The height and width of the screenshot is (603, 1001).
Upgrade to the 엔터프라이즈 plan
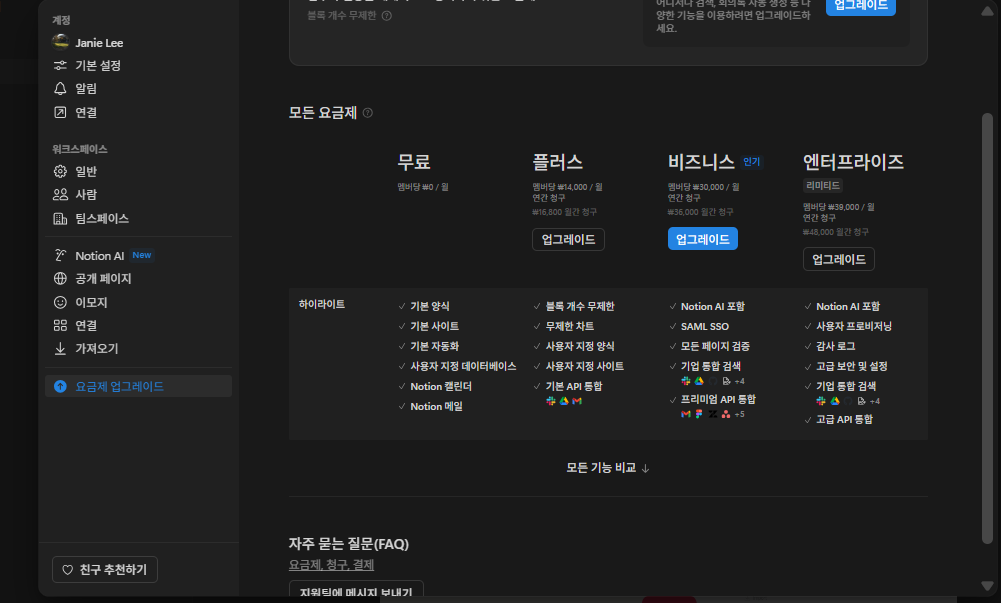[x=839, y=259]
